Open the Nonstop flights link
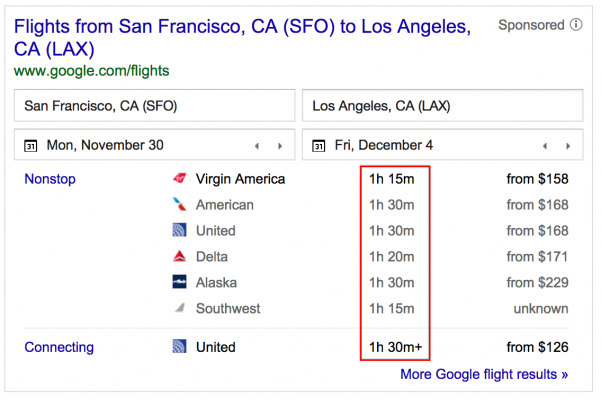This screenshot has height=399, width=601. click(50, 179)
